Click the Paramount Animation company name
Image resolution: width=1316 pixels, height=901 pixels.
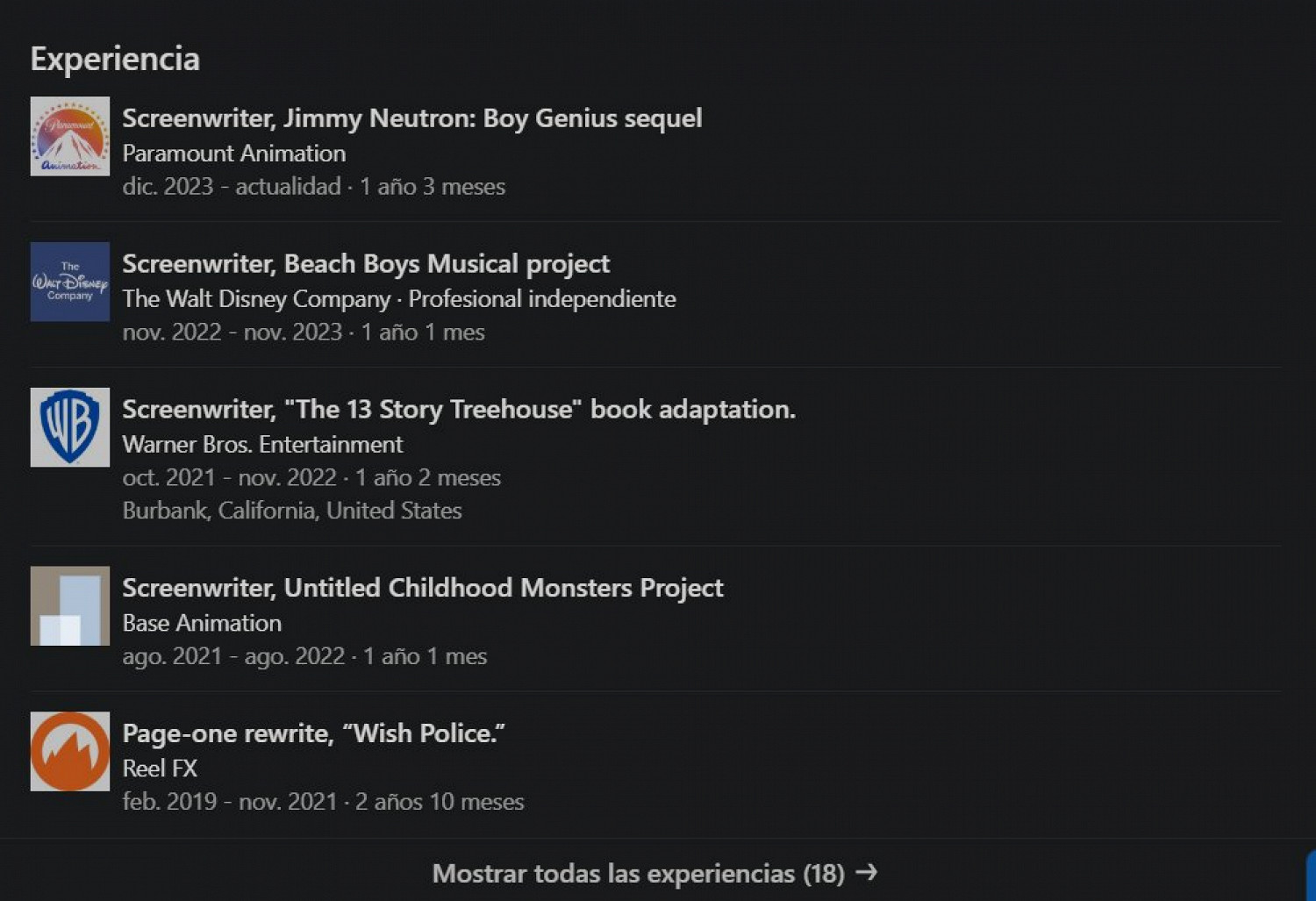(233, 153)
